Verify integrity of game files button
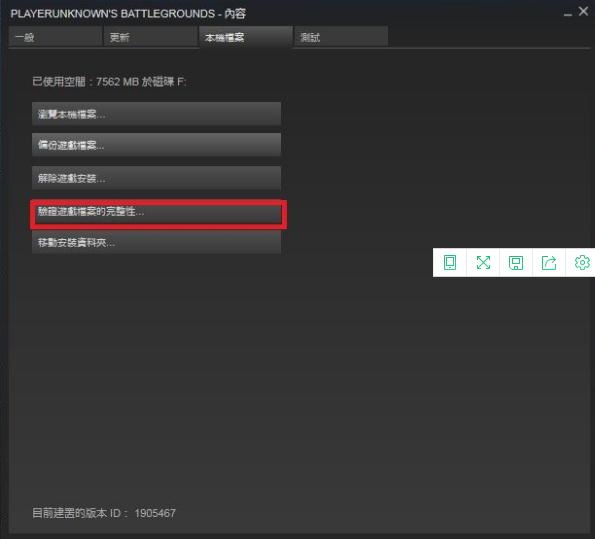The image size is (595, 539). coord(158,213)
